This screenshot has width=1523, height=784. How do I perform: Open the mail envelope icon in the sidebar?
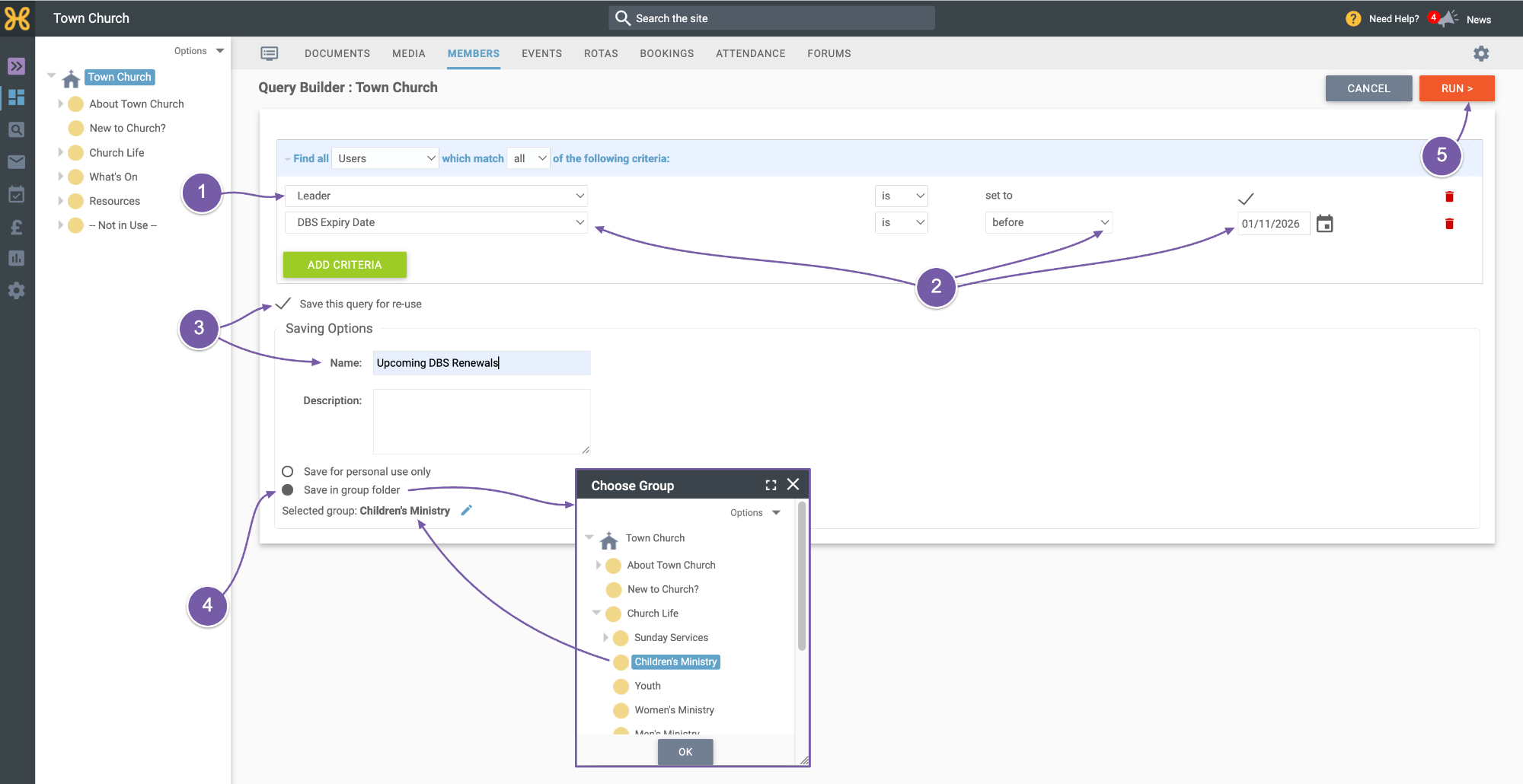point(17,162)
